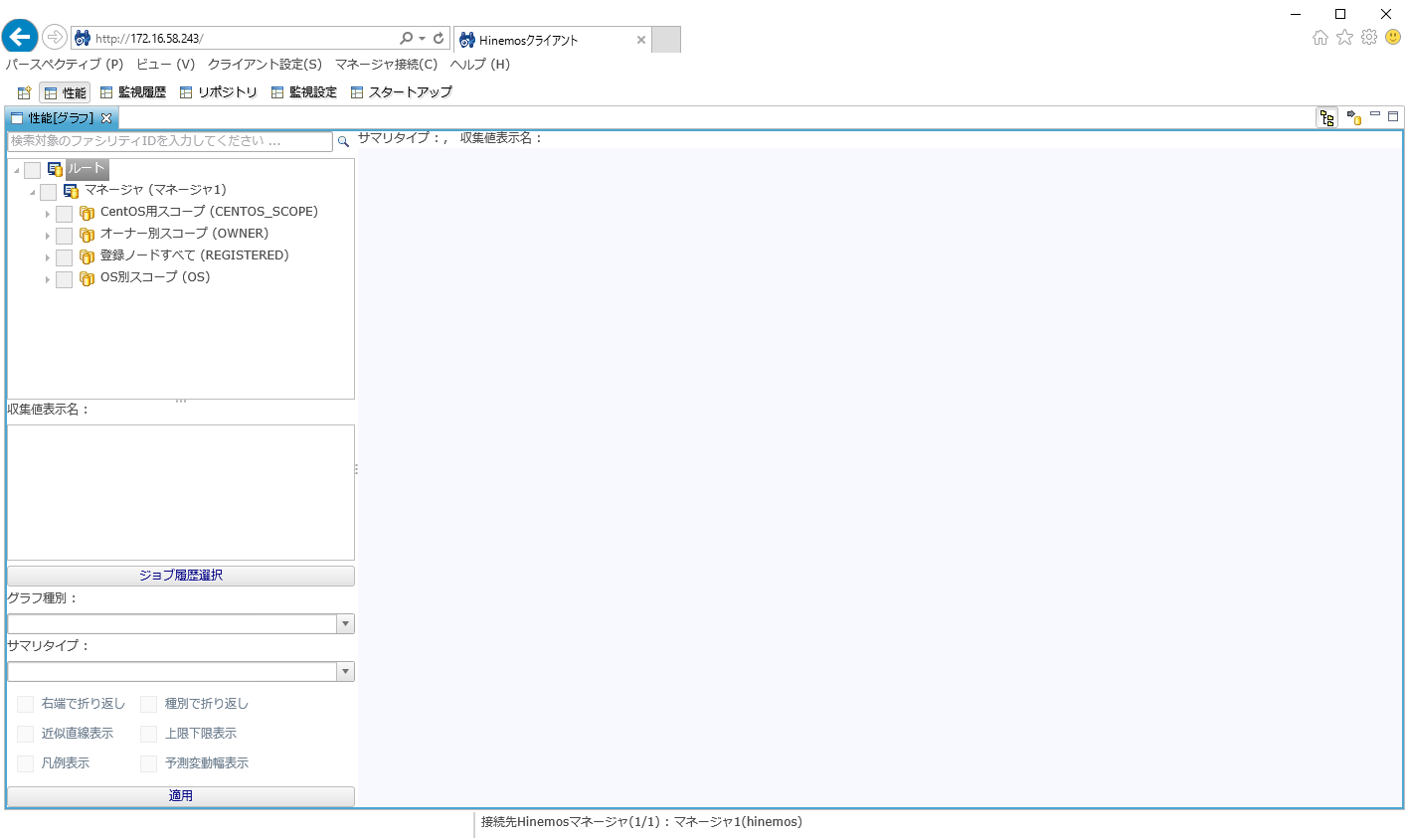Switch to 監視履歴 perspective

[133, 92]
